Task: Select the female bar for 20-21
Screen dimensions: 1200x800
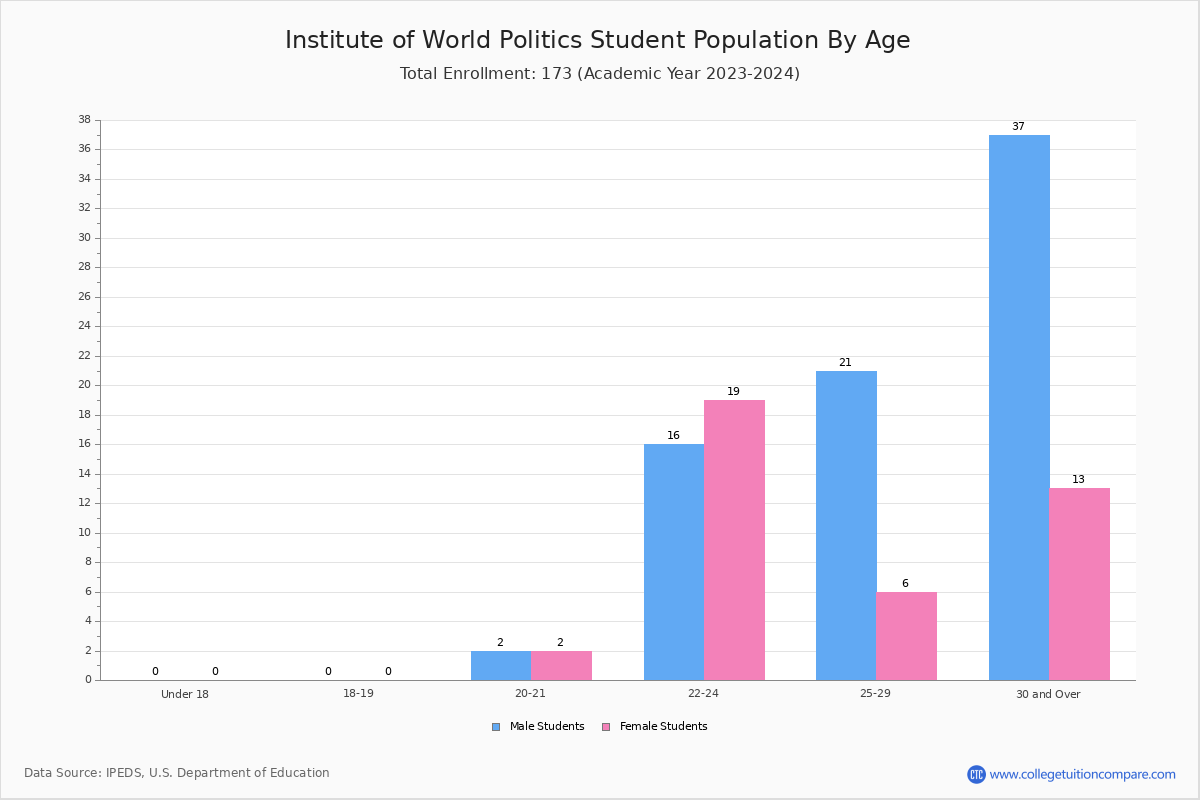Action: pyautogui.click(x=562, y=666)
